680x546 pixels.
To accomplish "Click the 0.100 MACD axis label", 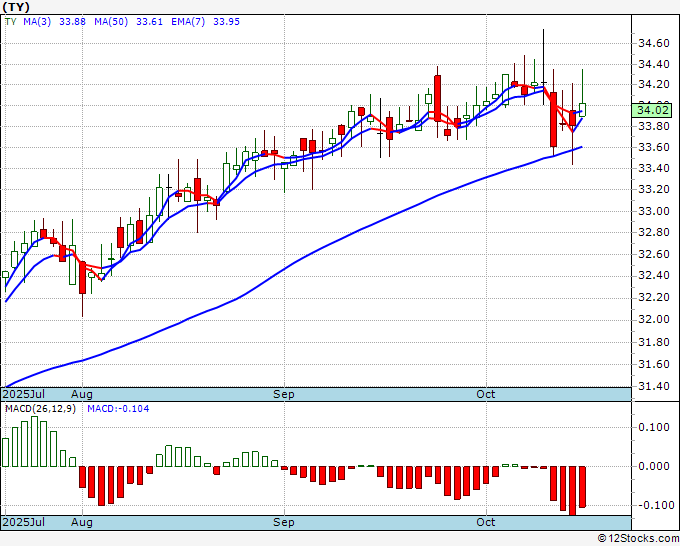I will point(654,427).
